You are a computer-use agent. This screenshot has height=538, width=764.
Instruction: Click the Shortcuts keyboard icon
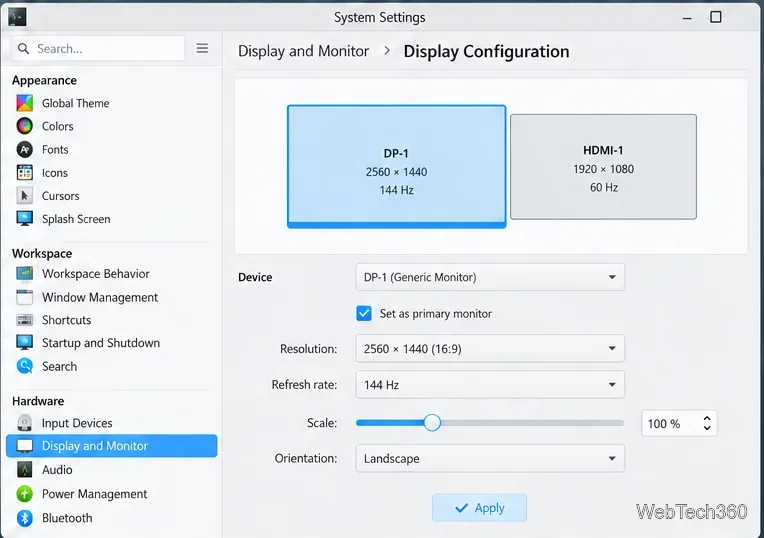[24, 320]
